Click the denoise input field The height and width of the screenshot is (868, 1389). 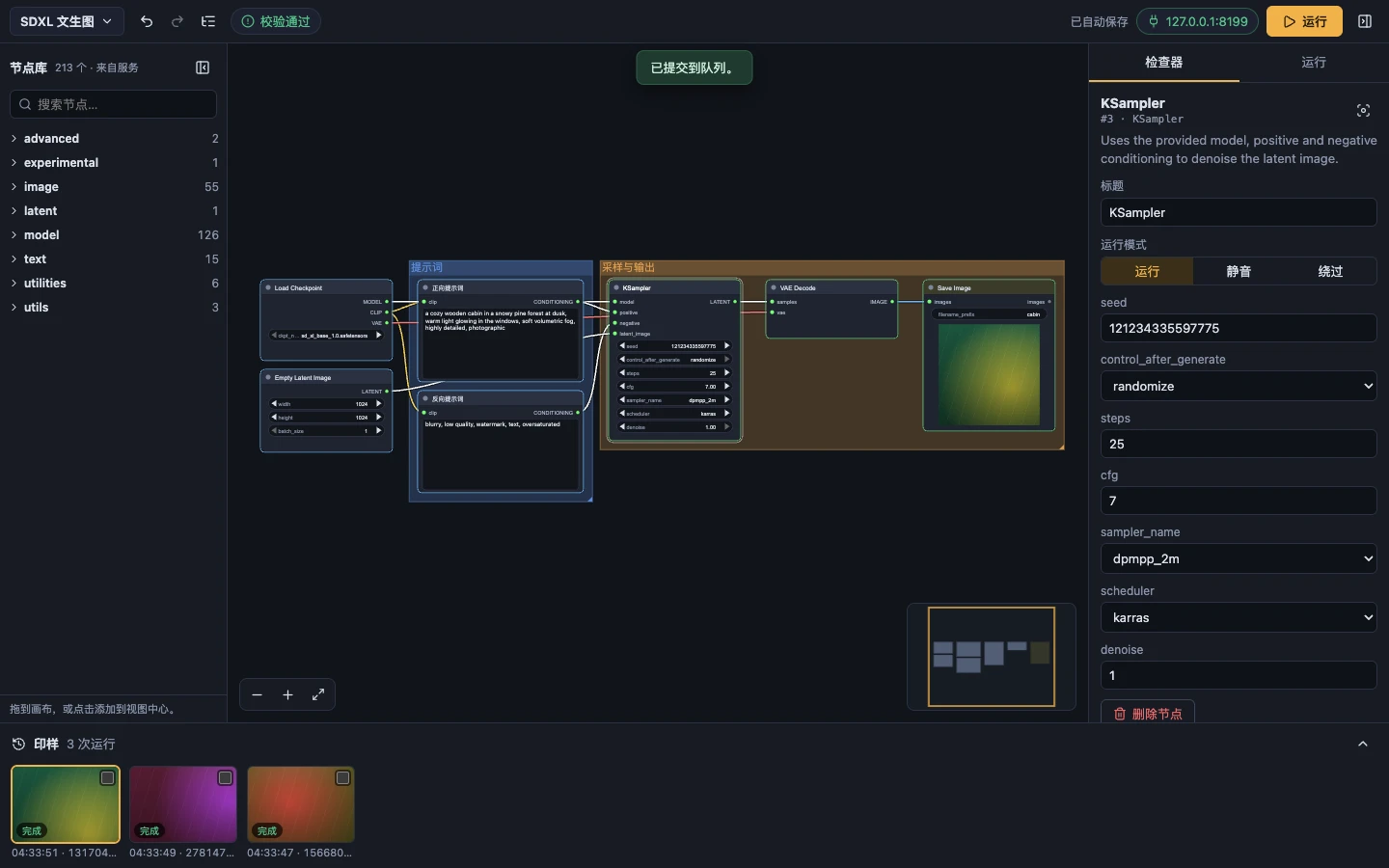tap(1239, 675)
